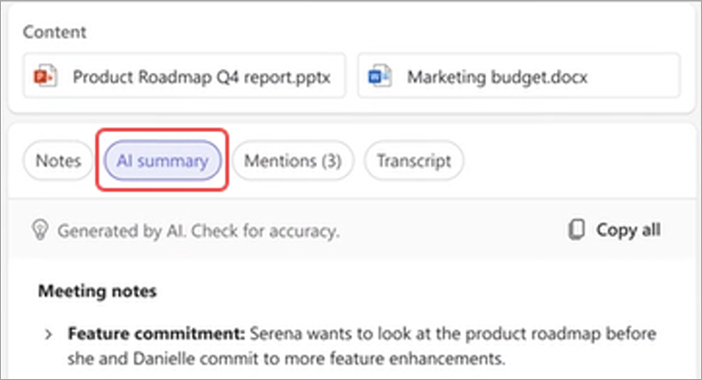Click the Word icon on the budget file

(380, 76)
